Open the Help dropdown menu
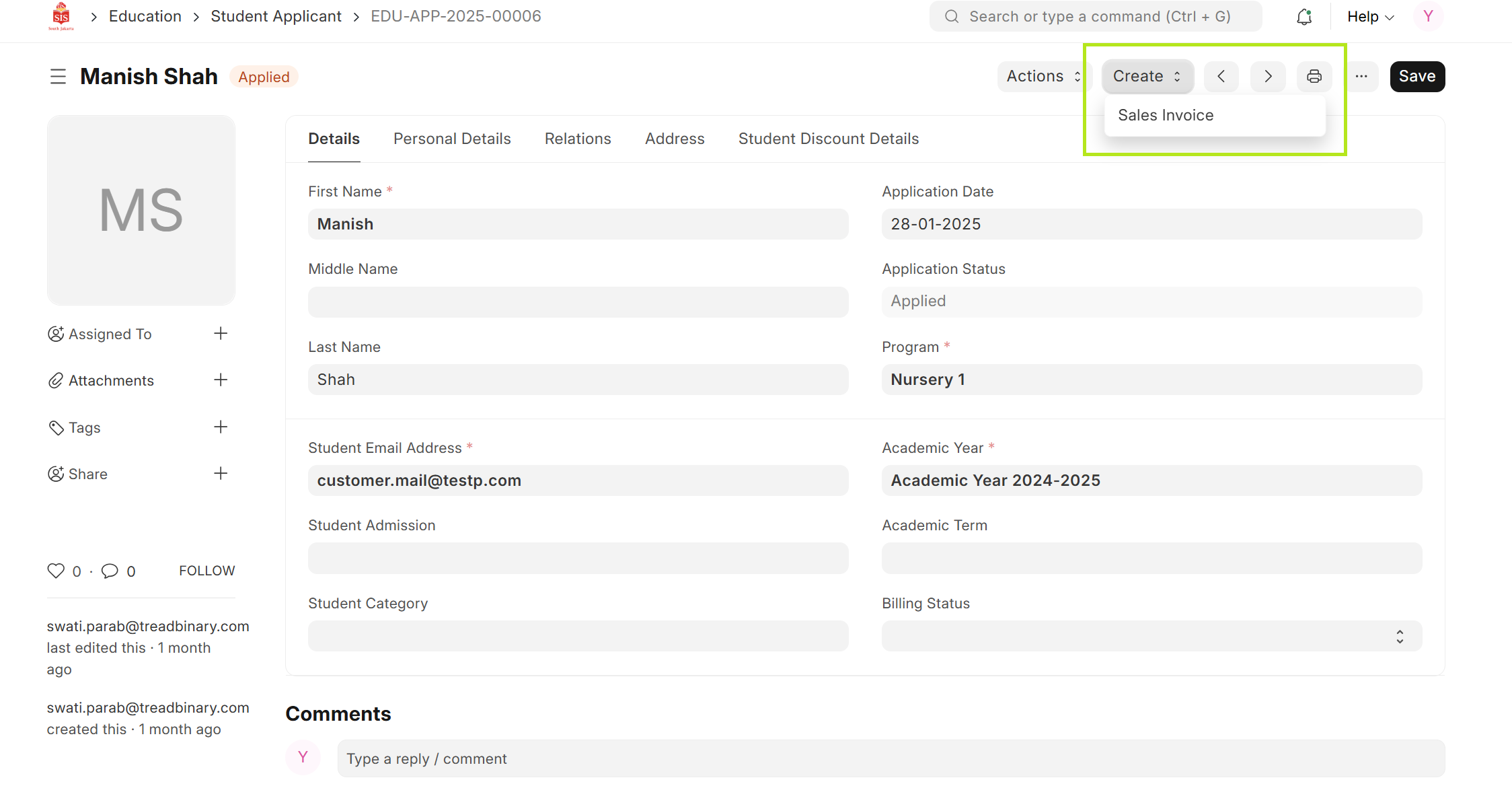Viewport: 1512px width, 786px height. (x=1370, y=17)
